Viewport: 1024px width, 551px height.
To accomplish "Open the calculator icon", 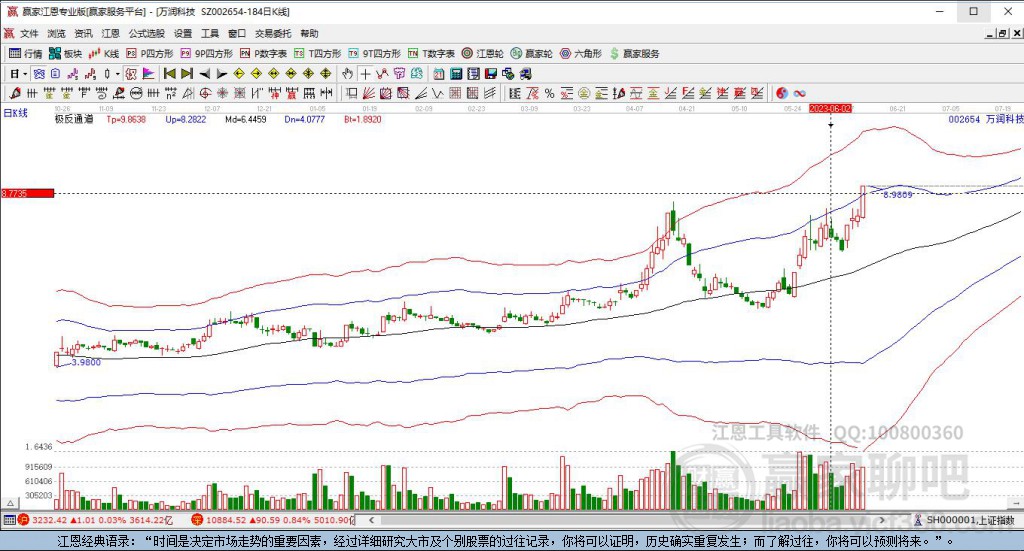I will pyautogui.click(x=456, y=74).
